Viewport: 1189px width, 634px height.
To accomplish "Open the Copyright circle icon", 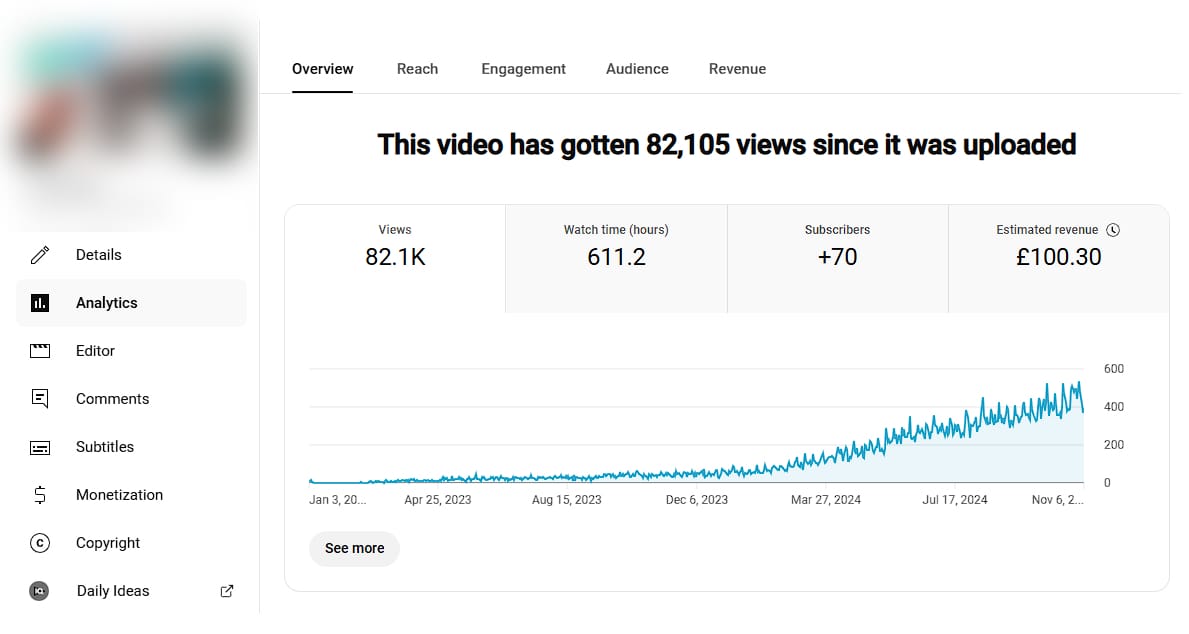I will tap(40, 543).
